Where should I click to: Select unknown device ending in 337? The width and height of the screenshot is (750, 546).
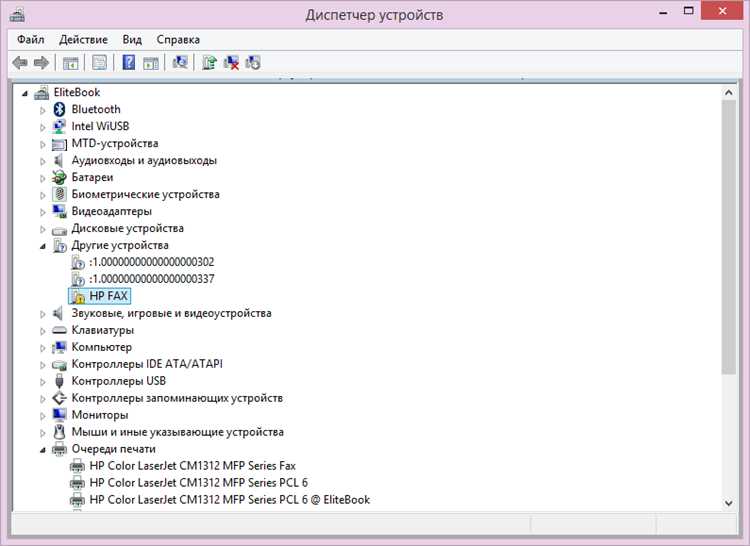pyautogui.click(x=152, y=279)
